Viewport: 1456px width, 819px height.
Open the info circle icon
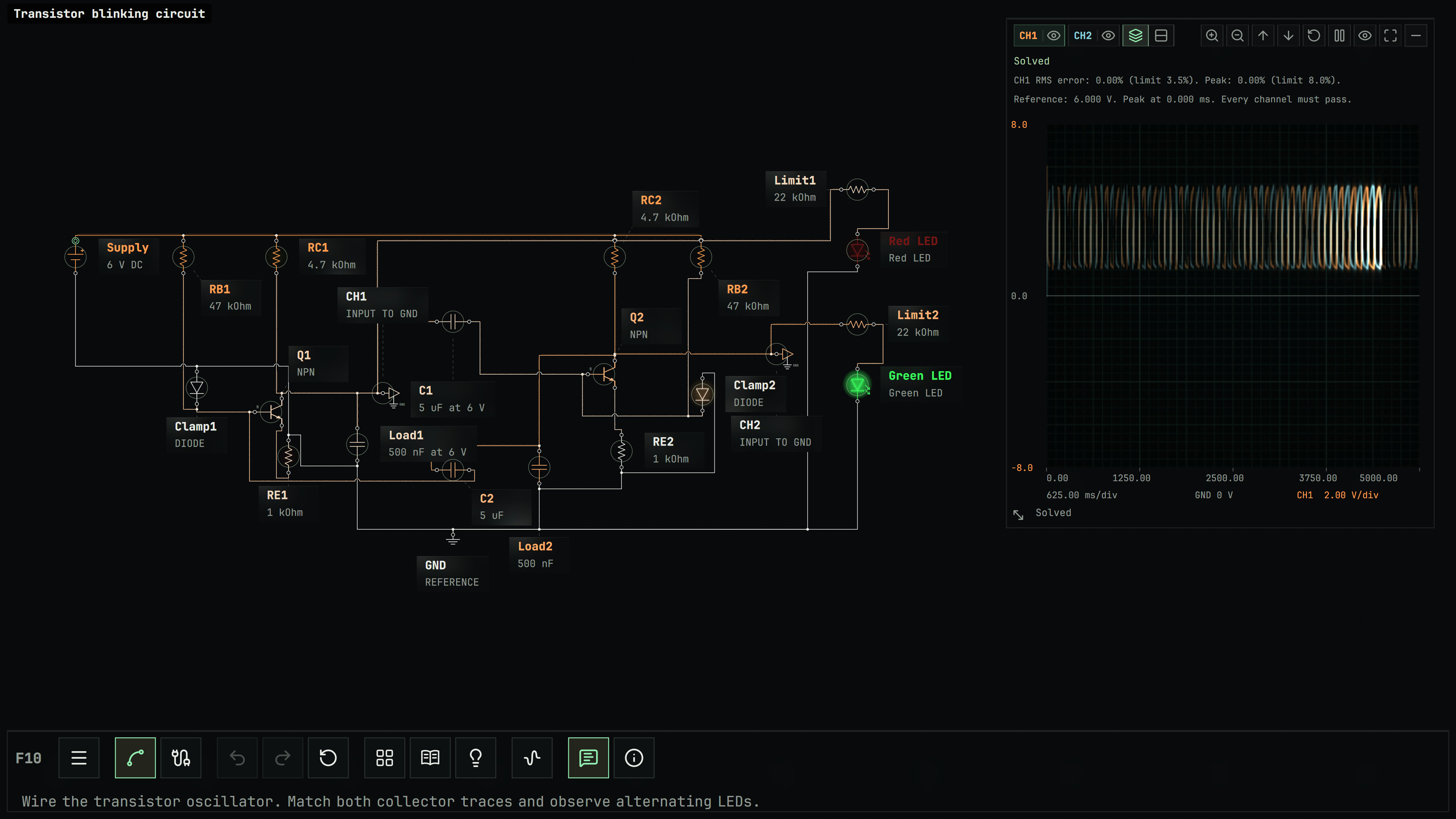(x=634, y=758)
